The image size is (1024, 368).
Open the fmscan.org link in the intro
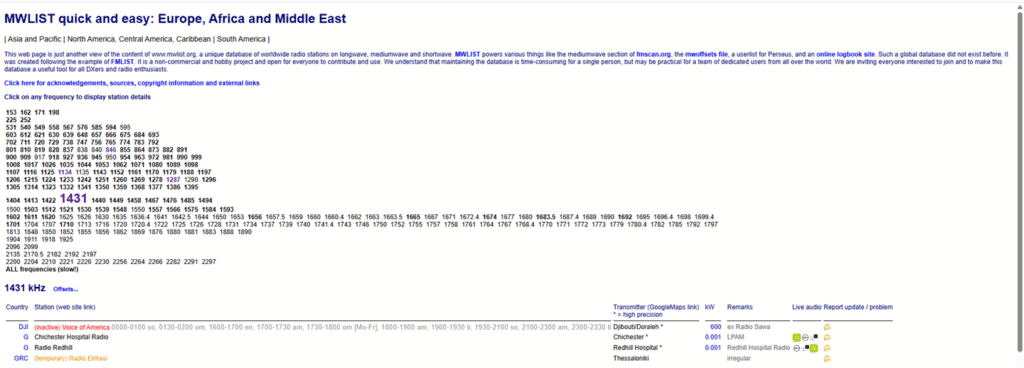(653, 54)
